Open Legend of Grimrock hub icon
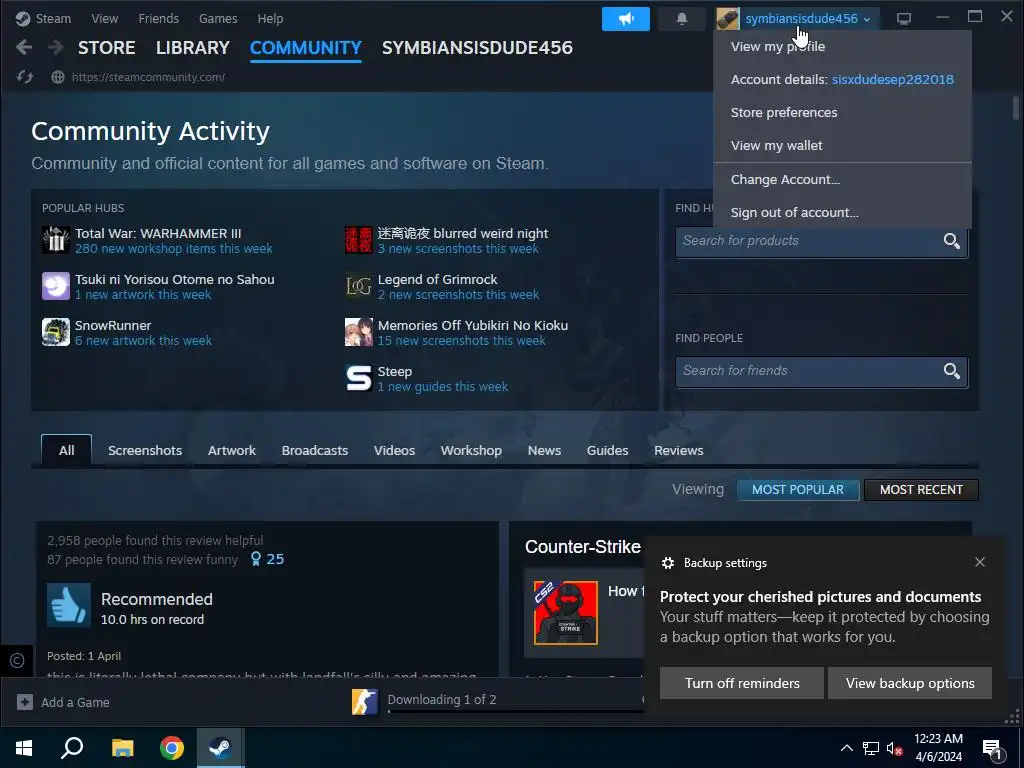The image size is (1024, 768). point(359,286)
